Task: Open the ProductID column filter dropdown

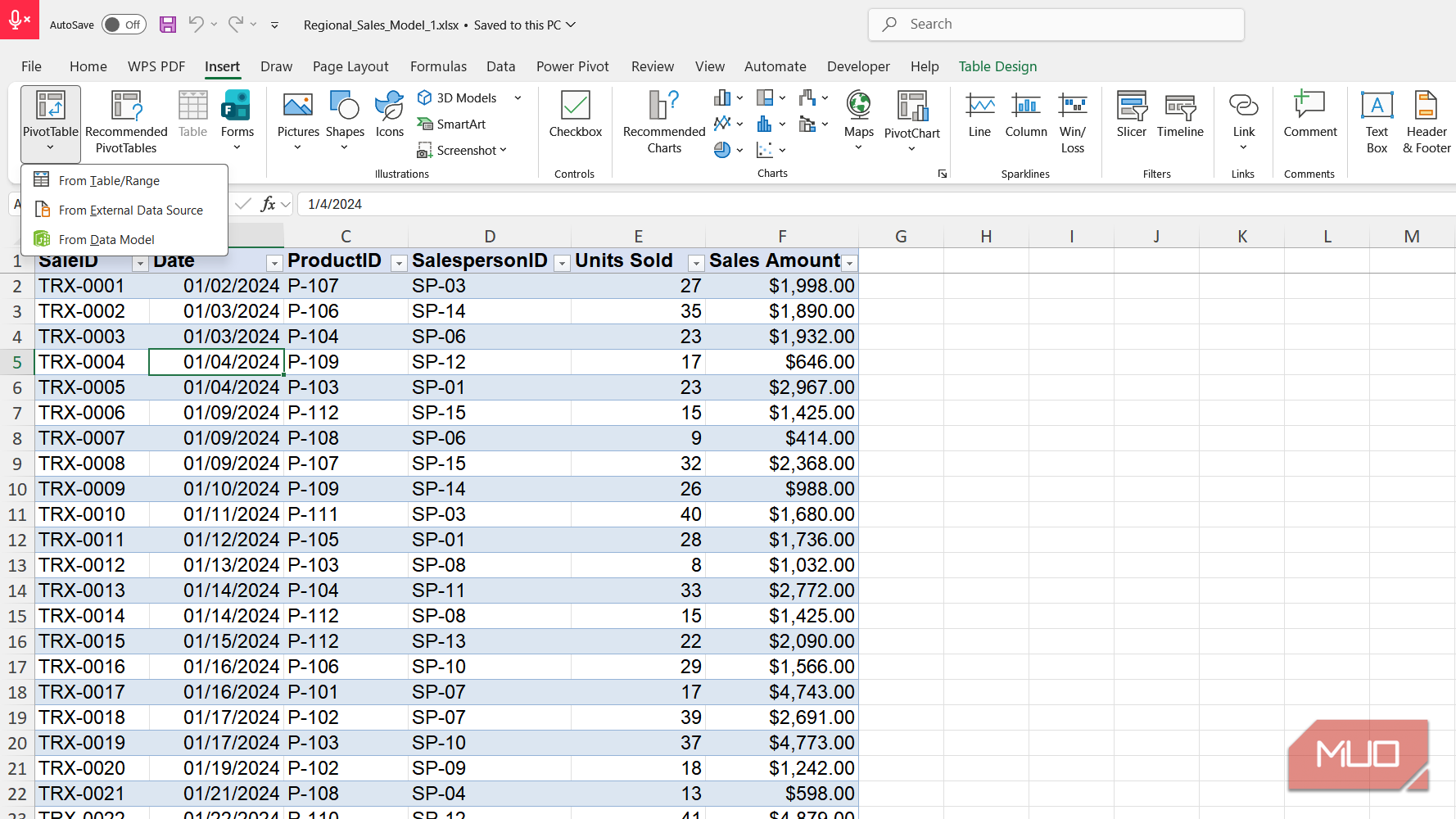Action: (399, 263)
